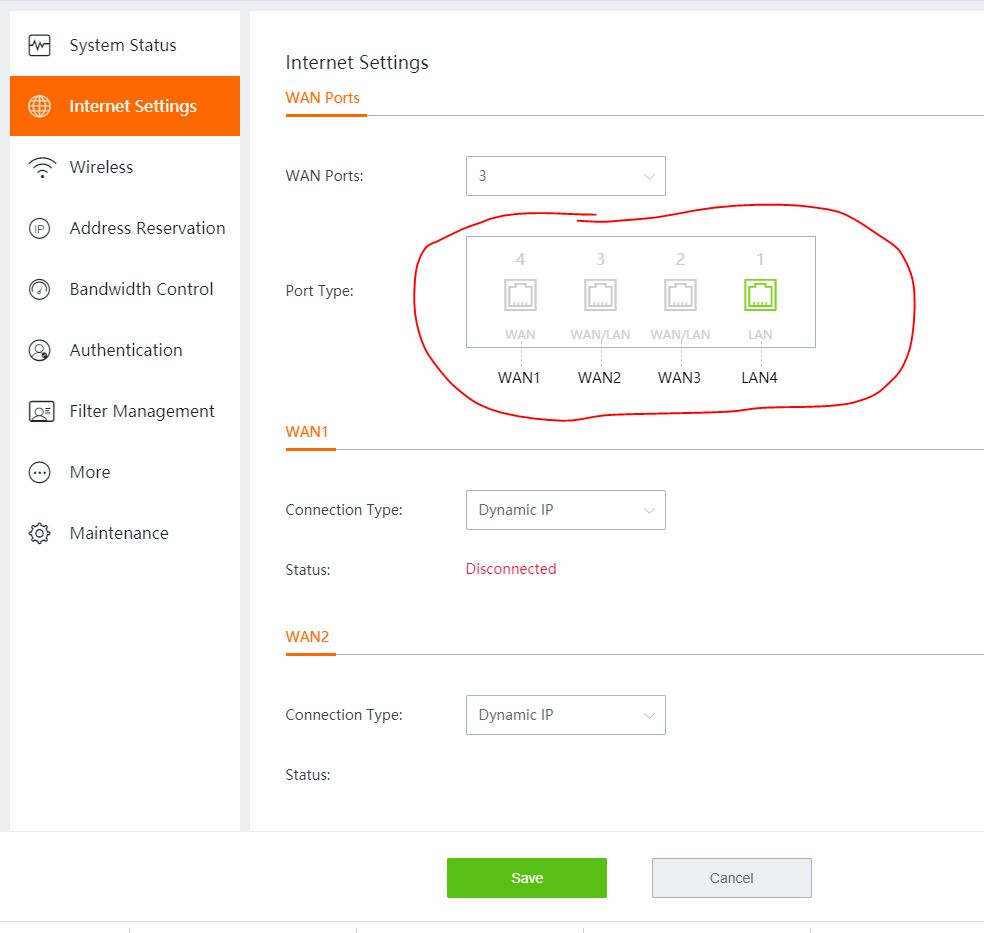Click the More ellipsis icon
984x933 pixels.
(x=40, y=473)
